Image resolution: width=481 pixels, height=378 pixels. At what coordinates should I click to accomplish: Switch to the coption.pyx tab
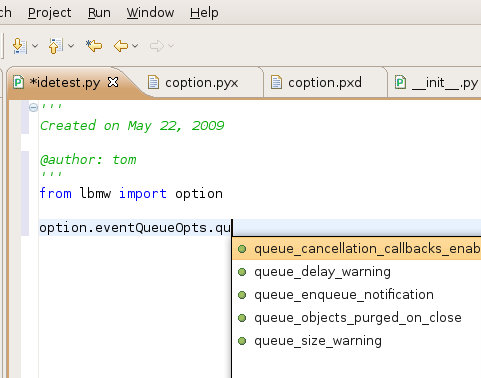pyautogui.click(x=201, y=83)
